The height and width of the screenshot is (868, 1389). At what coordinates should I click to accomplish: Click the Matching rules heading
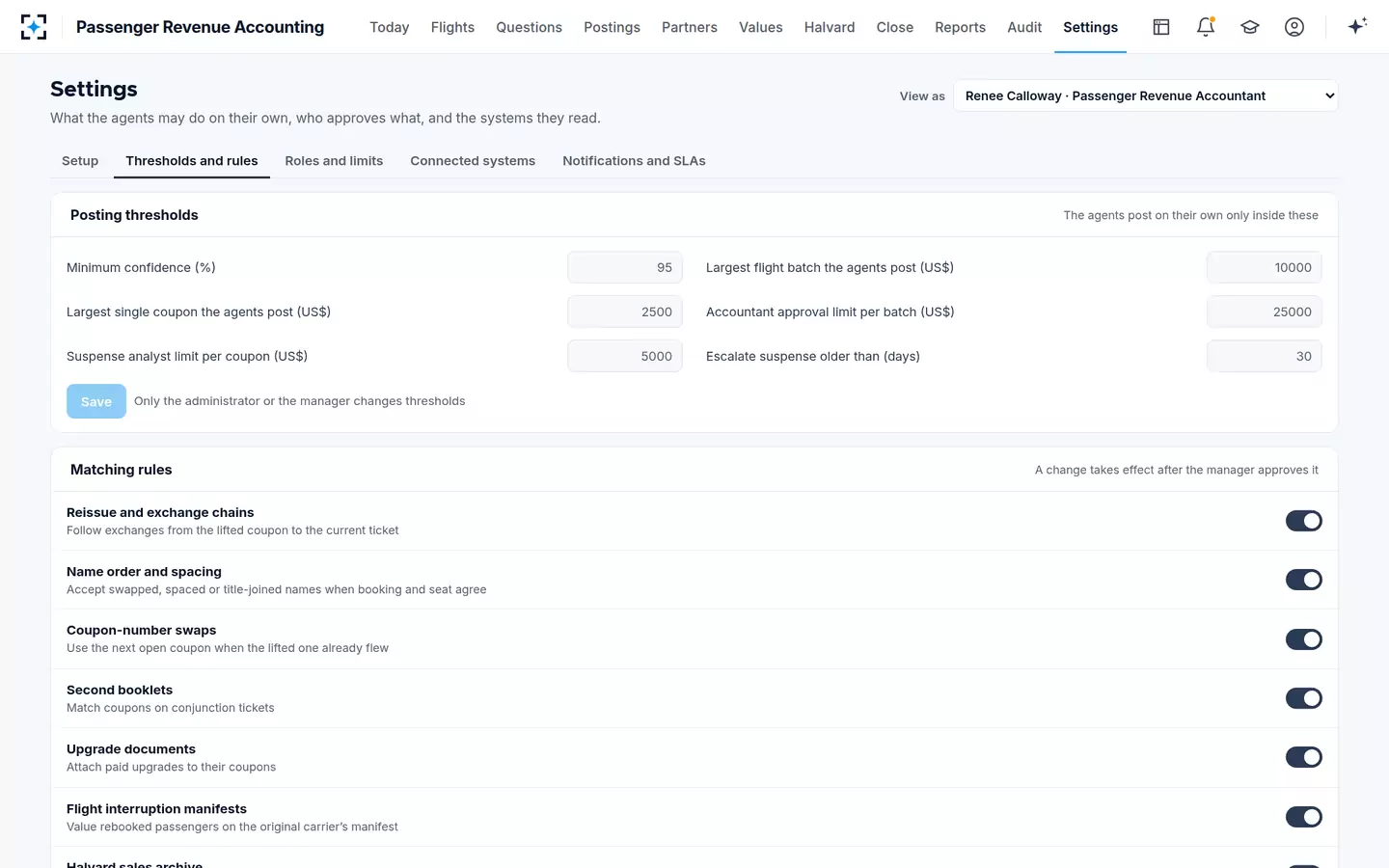[122, 470]
